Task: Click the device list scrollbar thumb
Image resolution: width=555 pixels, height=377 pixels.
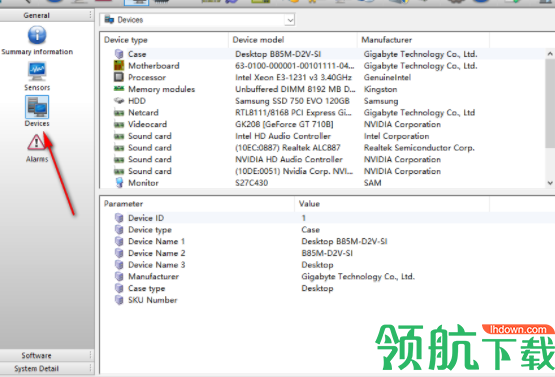Action: [x=550, y=103]
